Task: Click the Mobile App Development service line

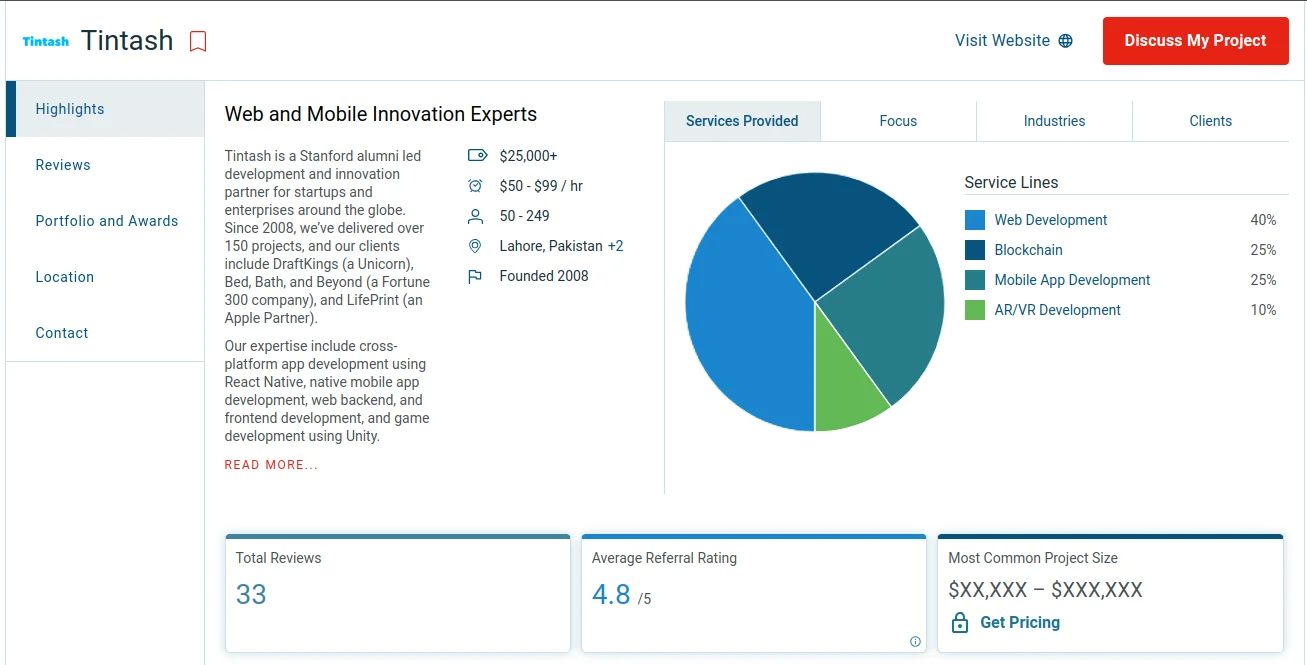Action: (1072, 280)
